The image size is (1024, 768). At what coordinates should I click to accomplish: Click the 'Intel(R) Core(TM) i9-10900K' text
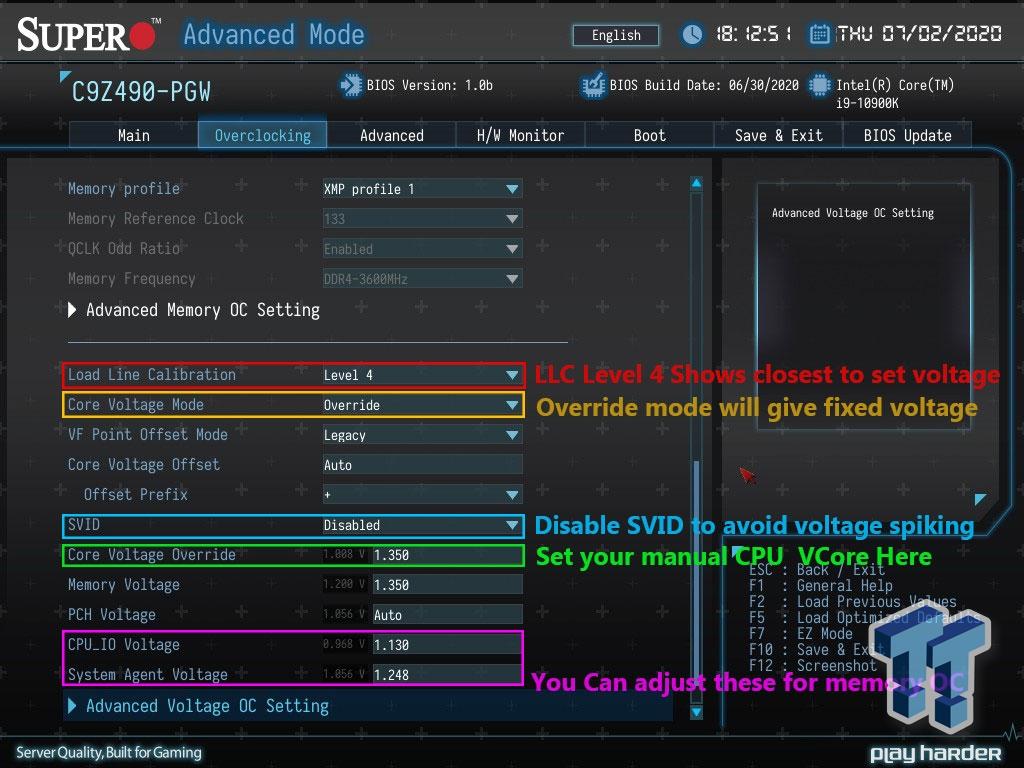pos(895,94)
